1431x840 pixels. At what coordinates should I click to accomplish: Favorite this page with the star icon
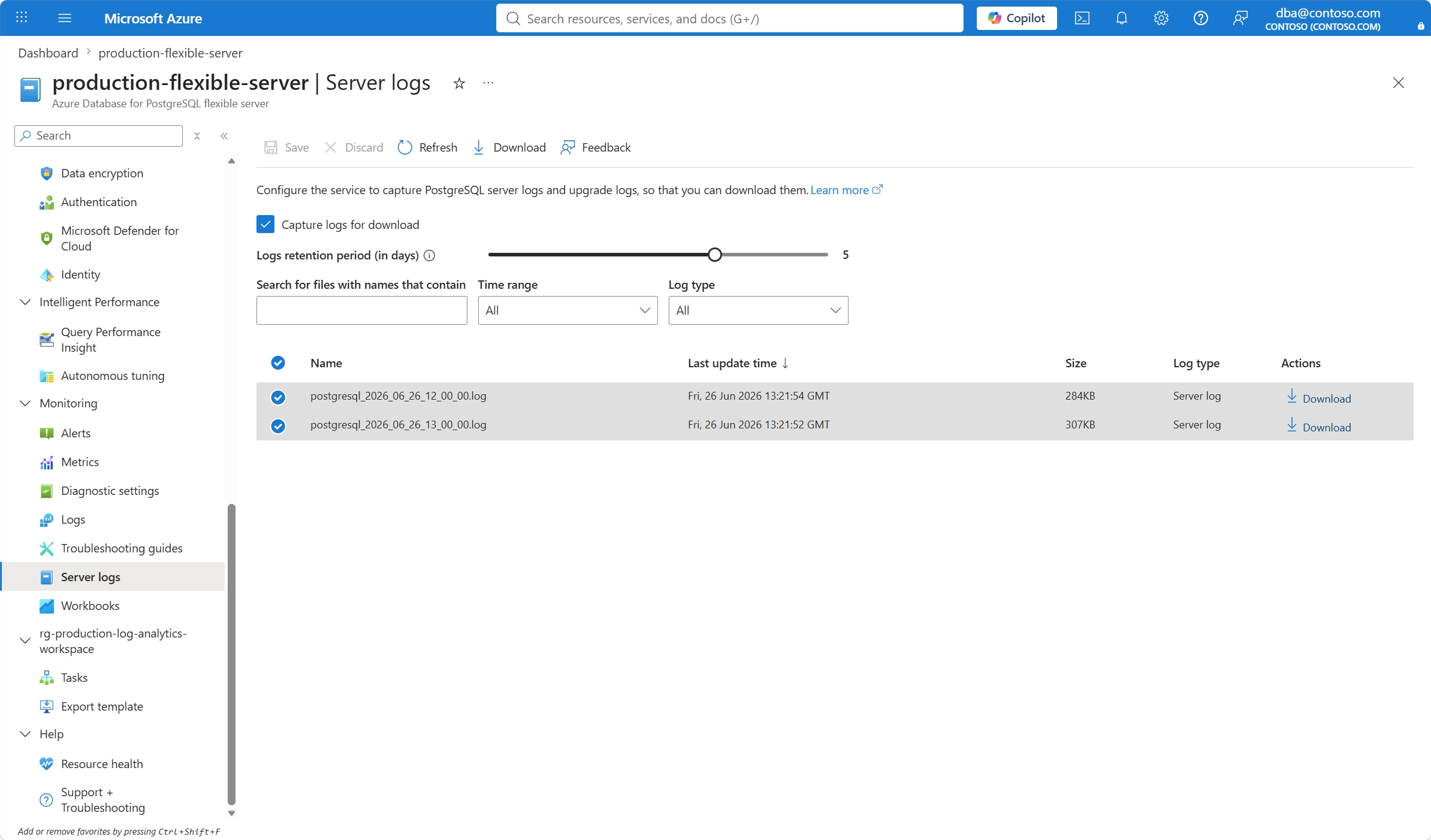tap(459, 83)
